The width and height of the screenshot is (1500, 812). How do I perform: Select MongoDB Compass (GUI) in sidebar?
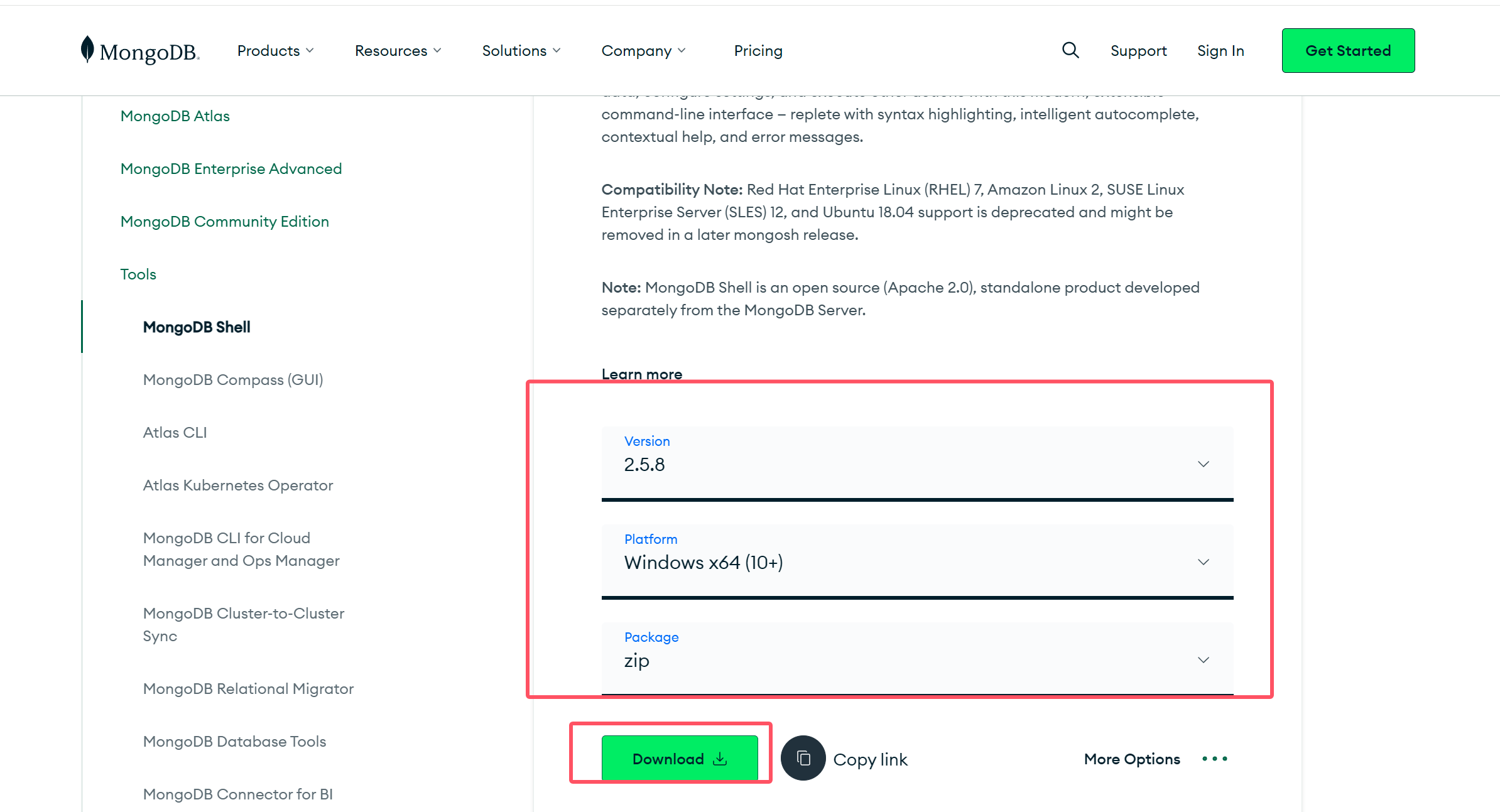(233, 380)
